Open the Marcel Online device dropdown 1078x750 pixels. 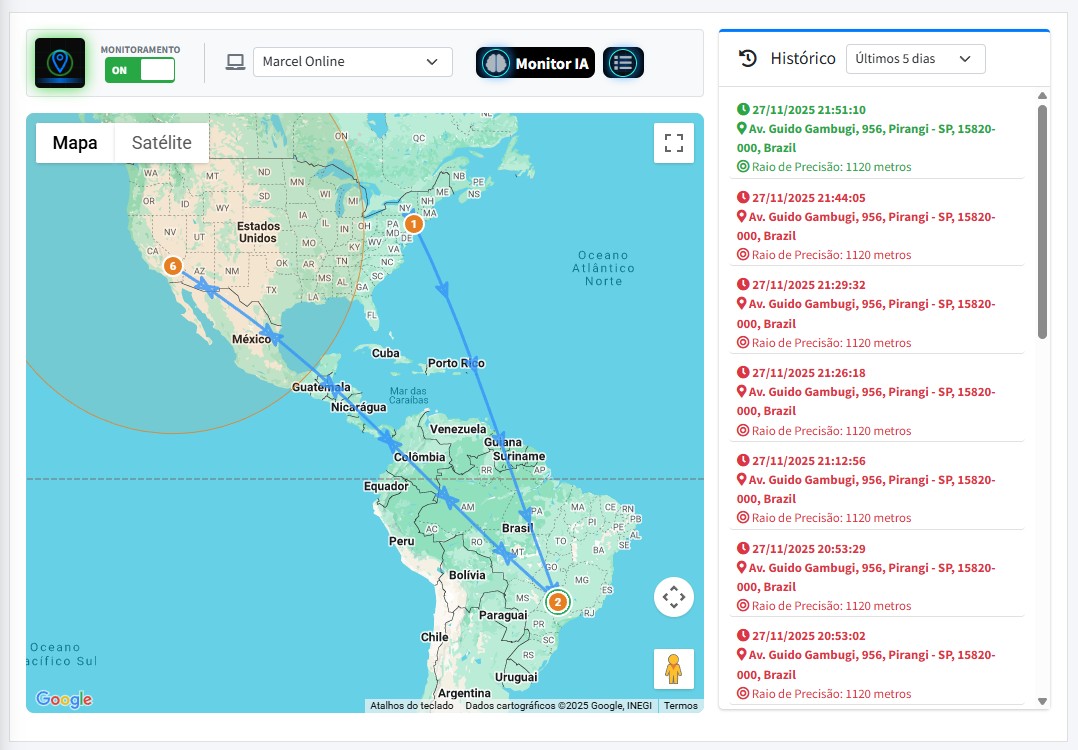pyautogui.click(x=352, y=61)
